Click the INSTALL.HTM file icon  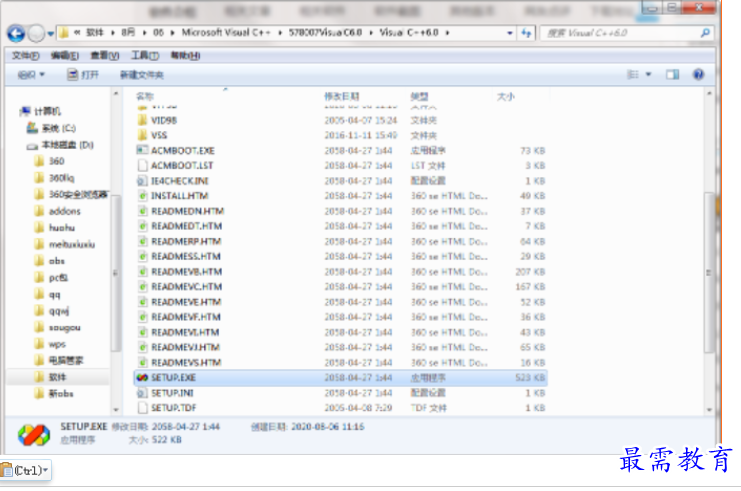pos(142,196)
